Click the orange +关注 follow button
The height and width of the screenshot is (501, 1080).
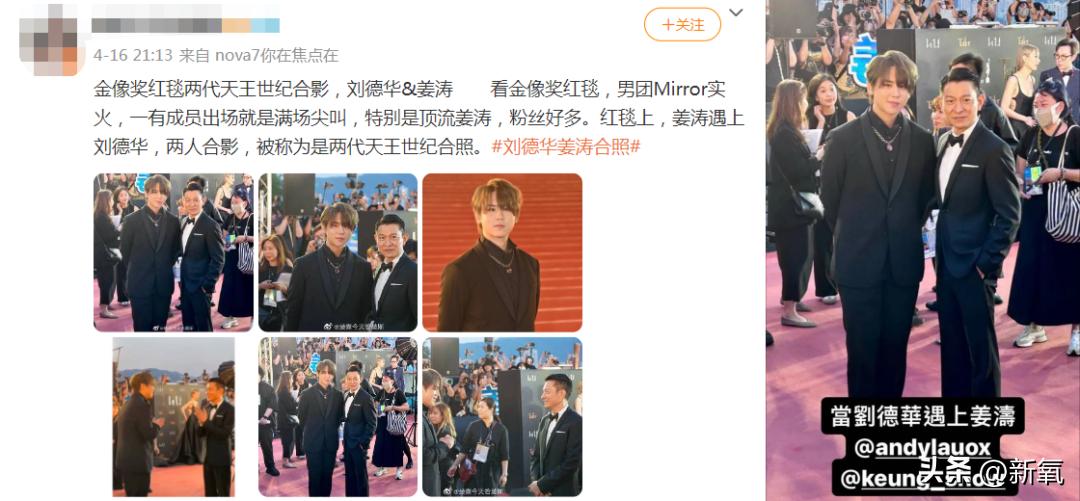coord(682,25)
